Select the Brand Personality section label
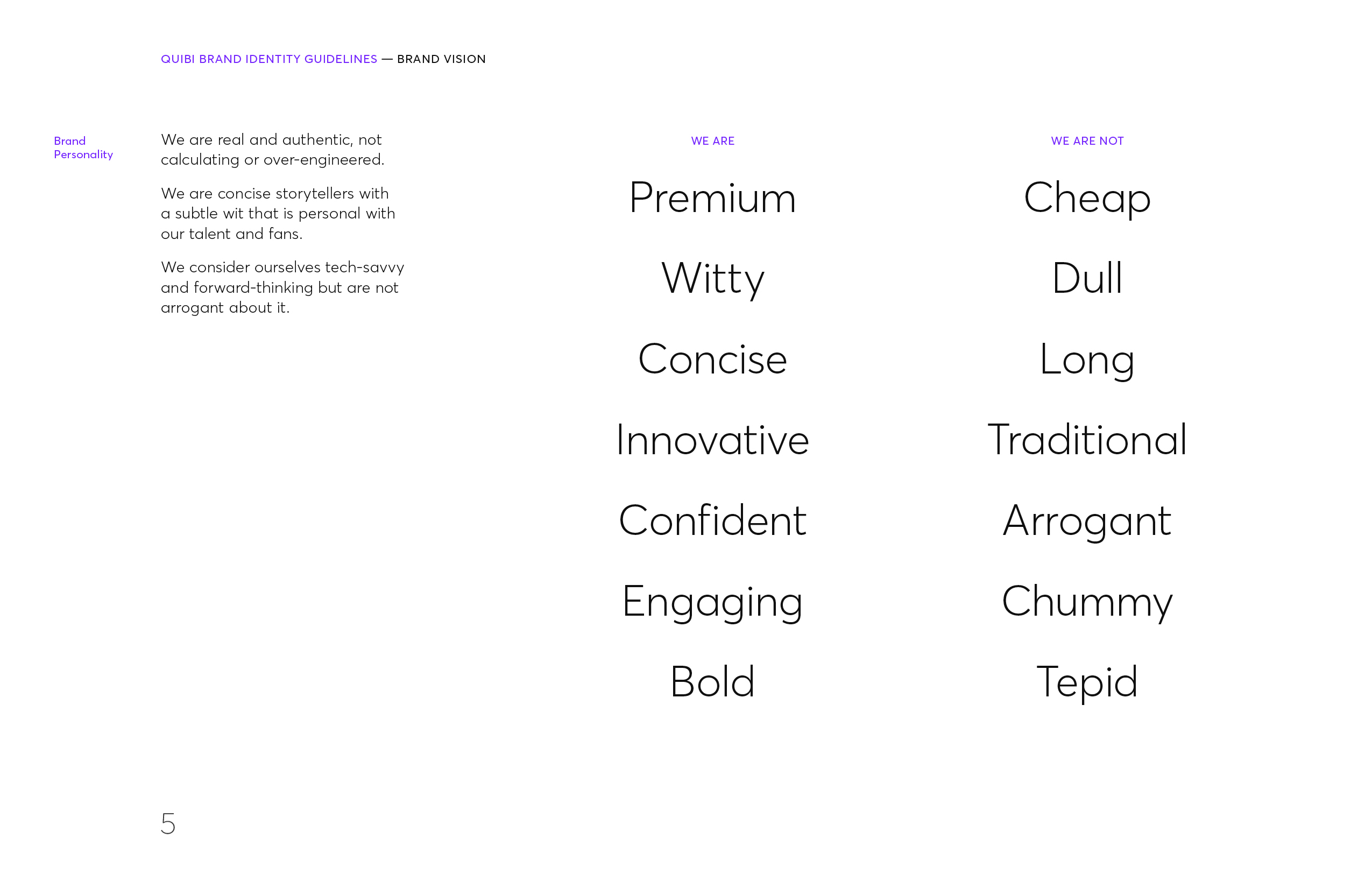Screen dimensions: 1372x888 (x=83, y=147)
